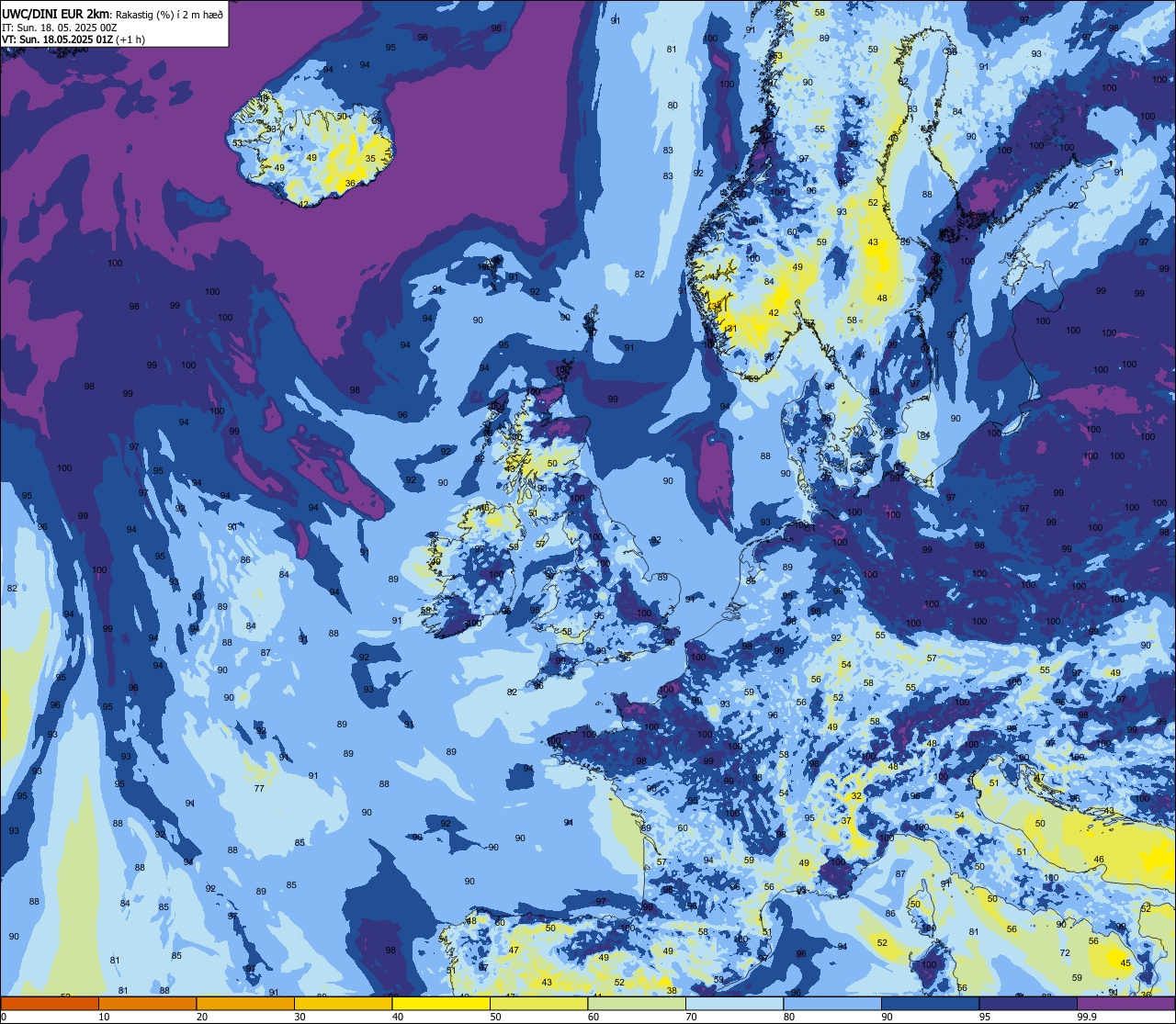Image resolution: width=1176 pixels, height=1024 pixels.
Task: Click the purple above-99.9 legend segment
Action: pos(1125,1004)
